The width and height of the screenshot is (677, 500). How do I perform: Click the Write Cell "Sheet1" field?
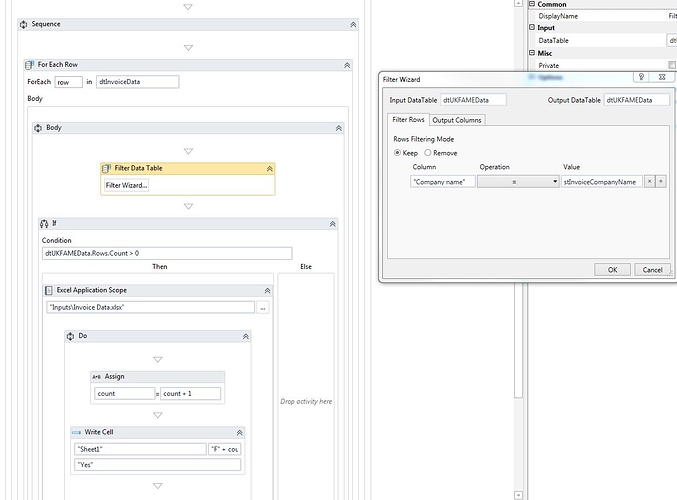tap(140, 449)
